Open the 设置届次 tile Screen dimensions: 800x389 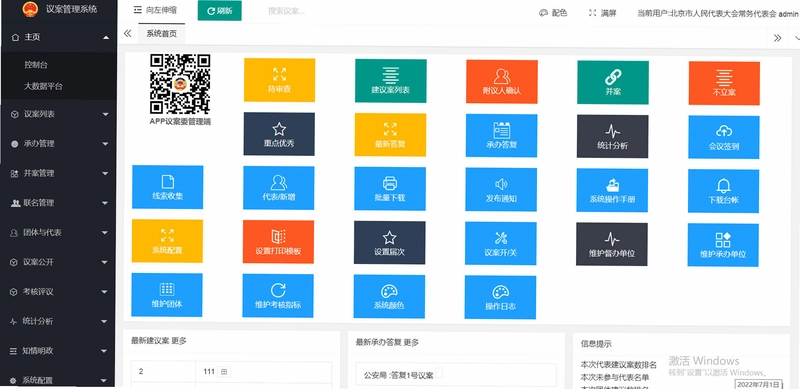[x=389, y=242]
